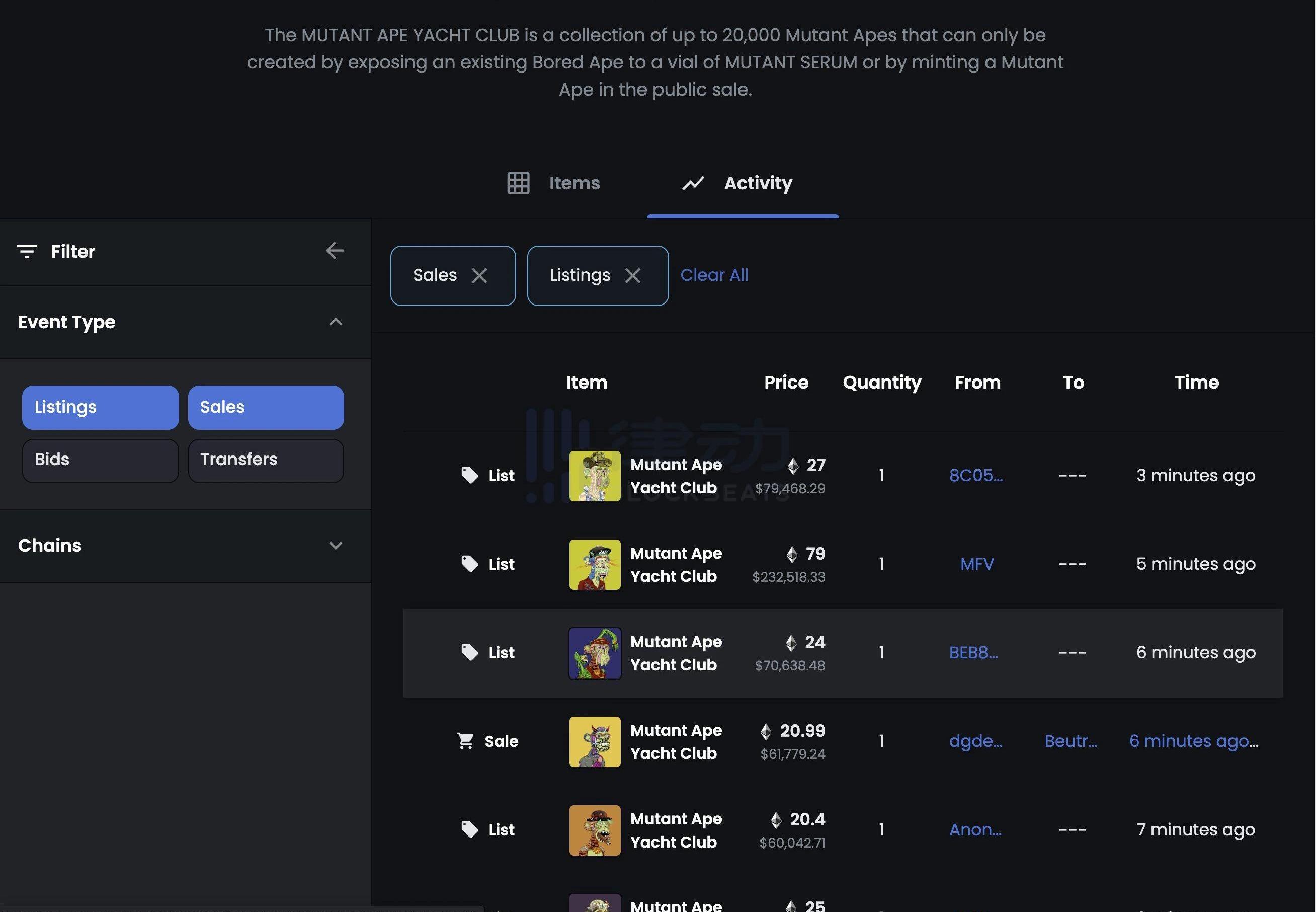Click tag icon on the BEB8... listing row
Viewport: 1316px width, 912px height.
pos(469,653)
